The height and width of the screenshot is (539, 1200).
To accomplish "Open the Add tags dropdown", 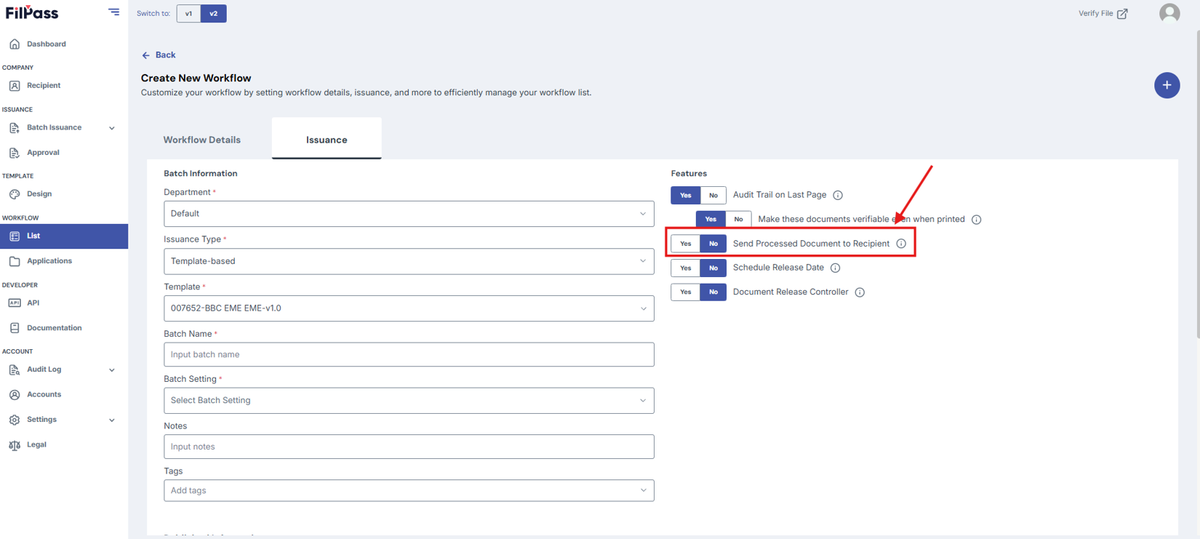I will coord(409,490).
